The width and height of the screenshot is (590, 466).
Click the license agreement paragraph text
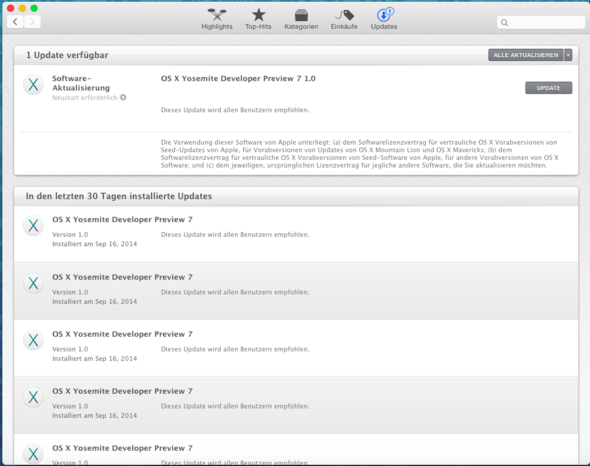point(359,154)
